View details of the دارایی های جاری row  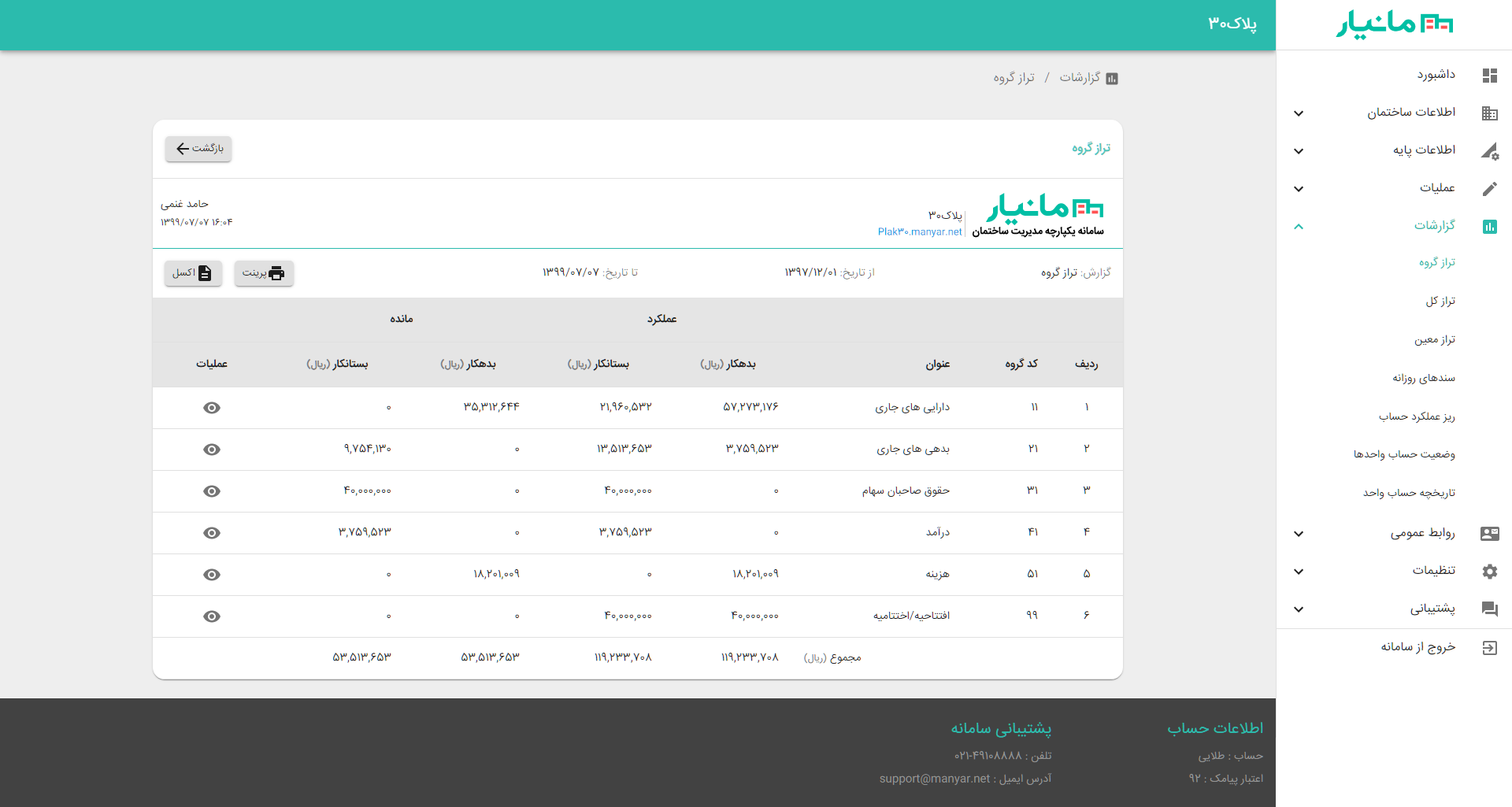(212, 408)
